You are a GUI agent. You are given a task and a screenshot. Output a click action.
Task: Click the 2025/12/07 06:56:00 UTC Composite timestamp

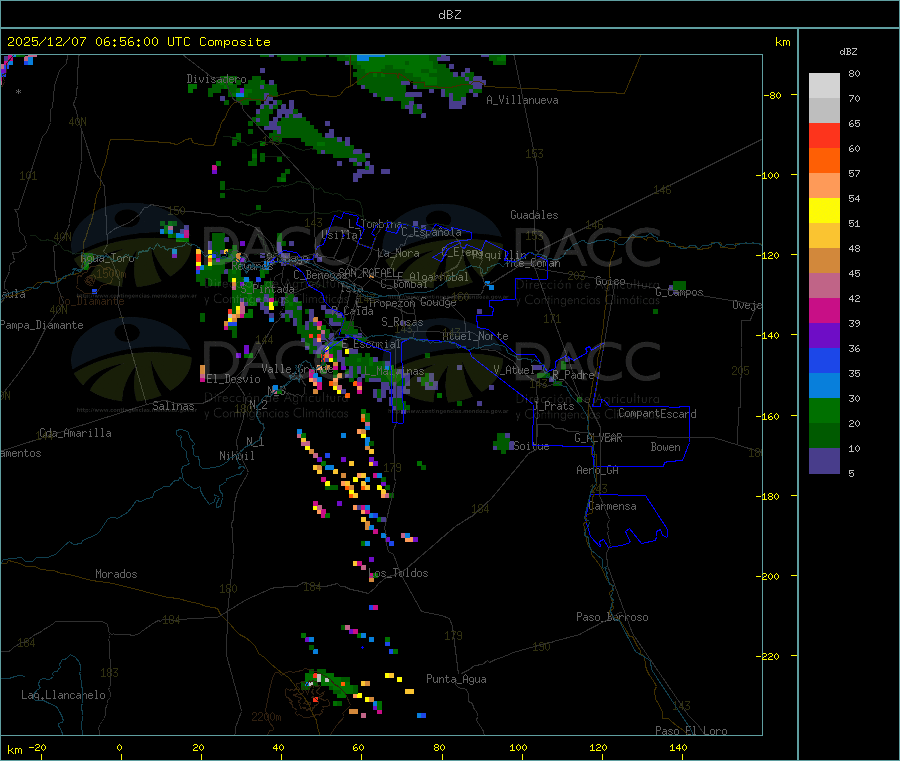pyautogui.click(x=138, y=42)
